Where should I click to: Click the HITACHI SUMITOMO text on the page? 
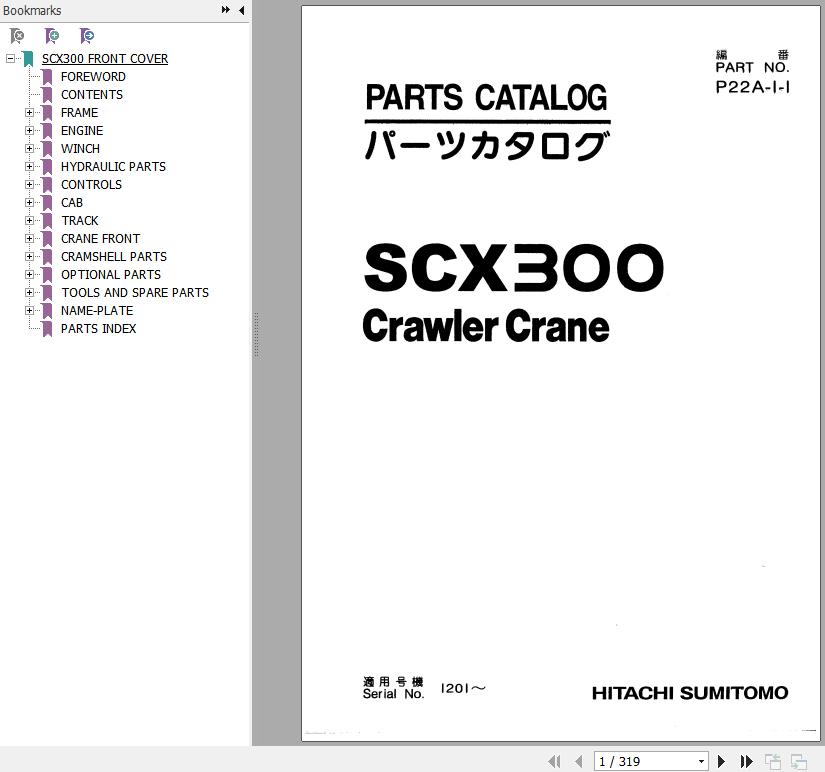(690, 693)
